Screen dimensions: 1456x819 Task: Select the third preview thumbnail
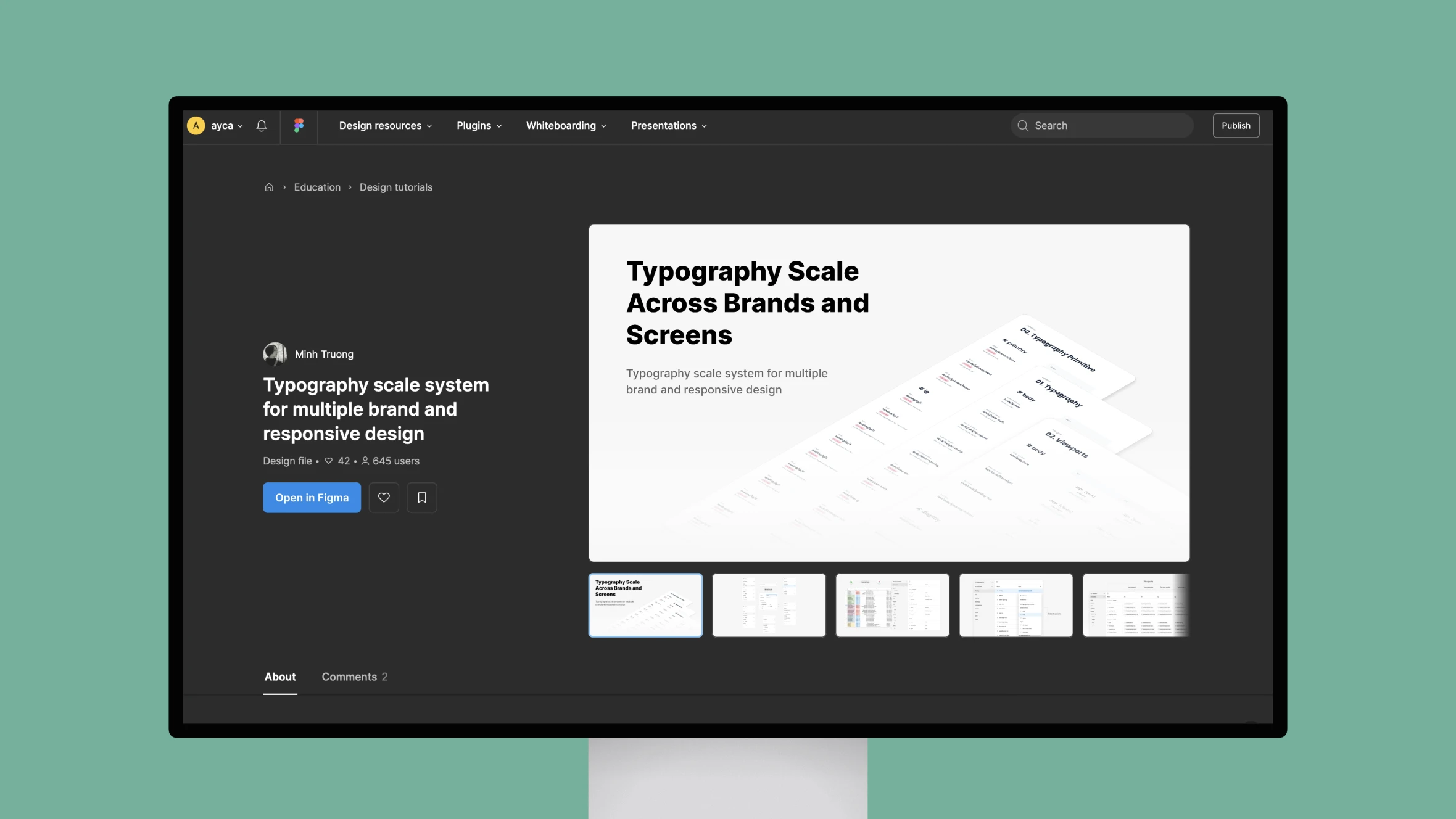[892, 605]
